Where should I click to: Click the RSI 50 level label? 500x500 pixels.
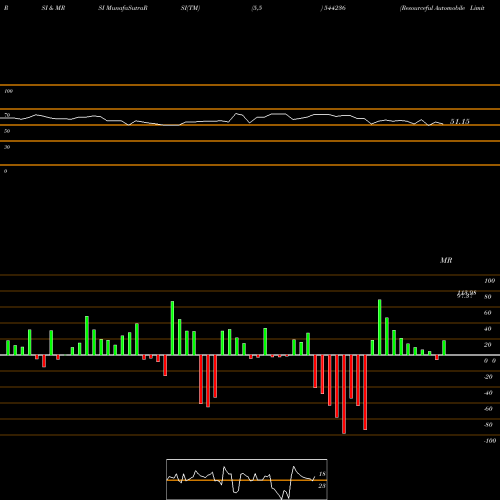point(7,131)
